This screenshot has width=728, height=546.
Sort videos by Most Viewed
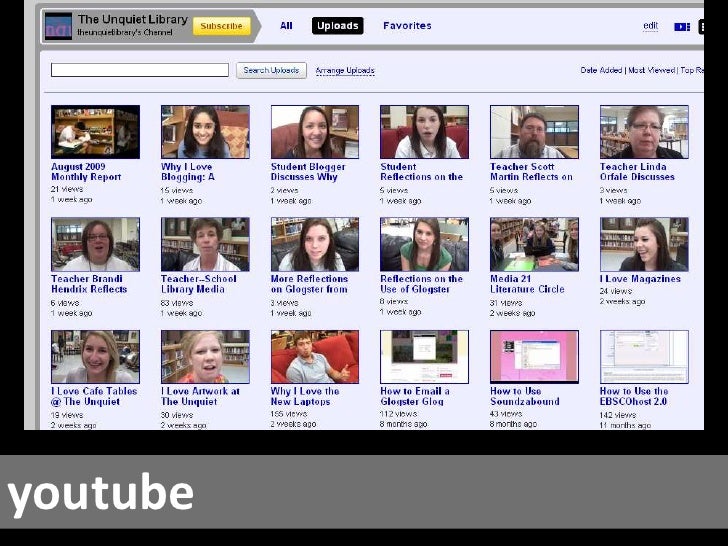pyautogui.click(x=652, y=71)
